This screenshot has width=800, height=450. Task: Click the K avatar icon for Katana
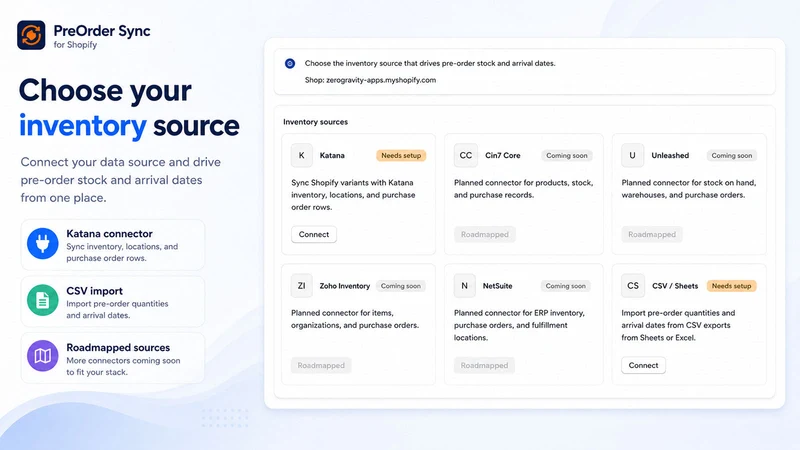(x=302, y=156)
